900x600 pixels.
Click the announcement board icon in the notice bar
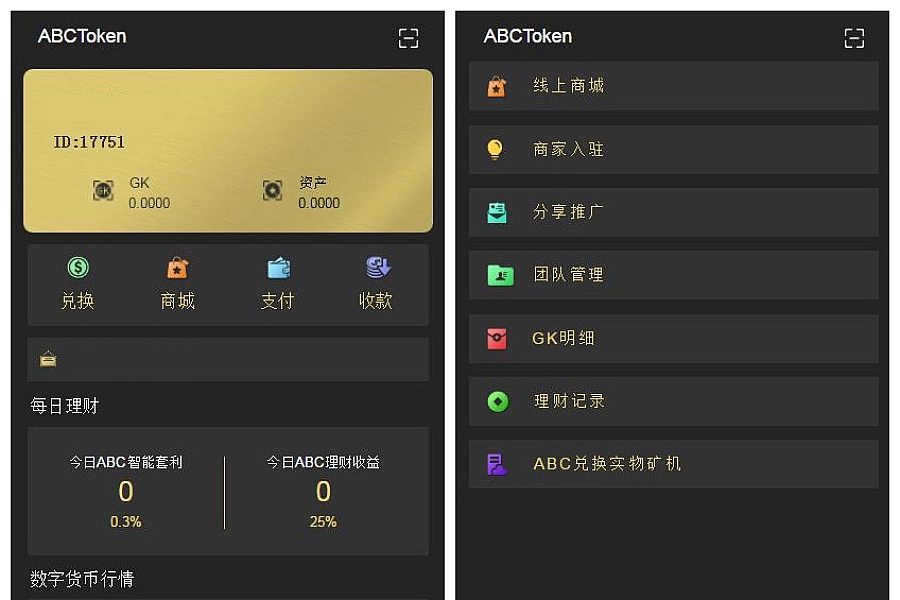tap(48, 359)
